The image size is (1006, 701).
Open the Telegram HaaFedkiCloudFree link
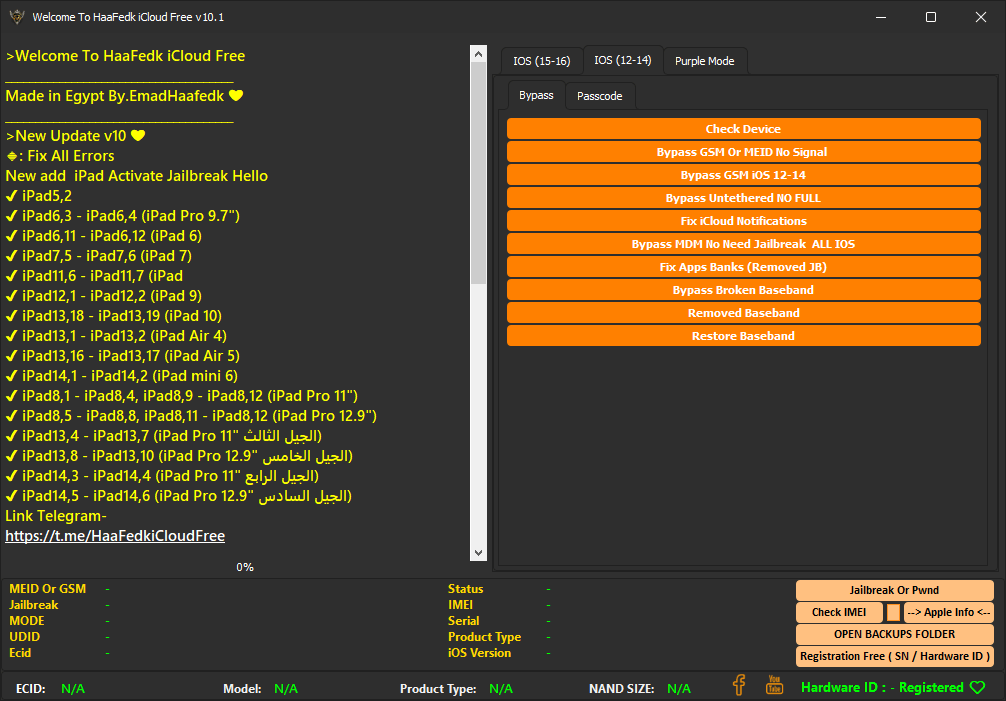click(x=115, y=537)
